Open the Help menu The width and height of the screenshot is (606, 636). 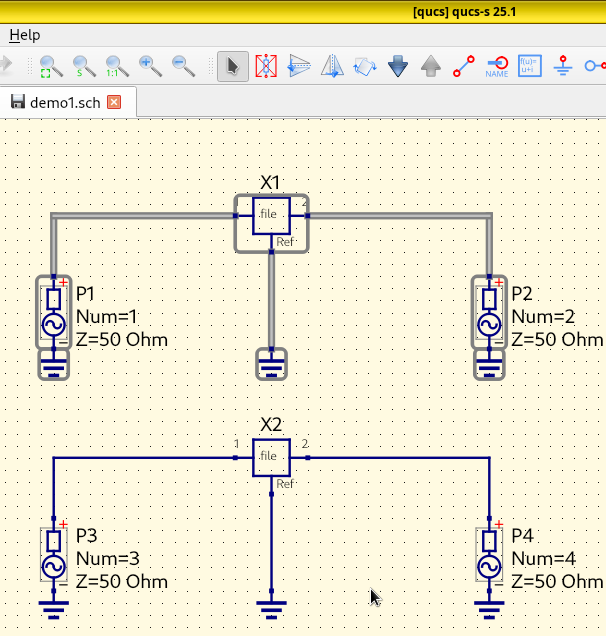pos(25,35)
